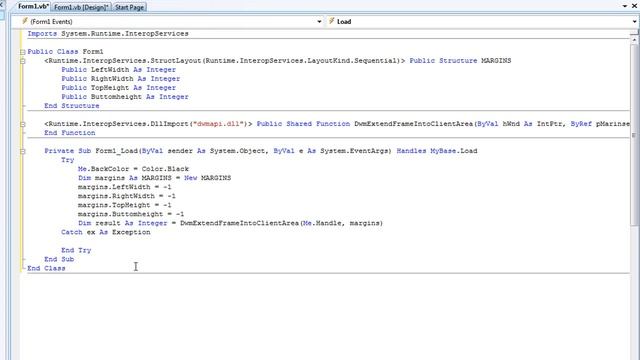Click 'End Sub' line

[x=59, y=259]
